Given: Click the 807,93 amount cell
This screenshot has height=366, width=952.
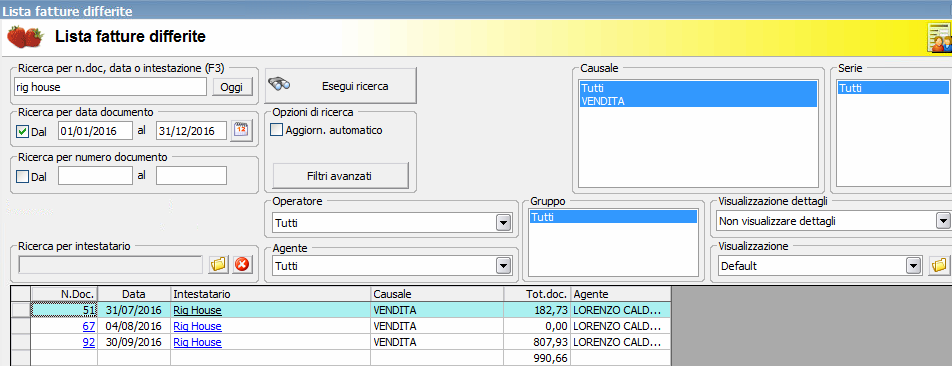Looking at the screenshot, I should [x=537, y=342].
